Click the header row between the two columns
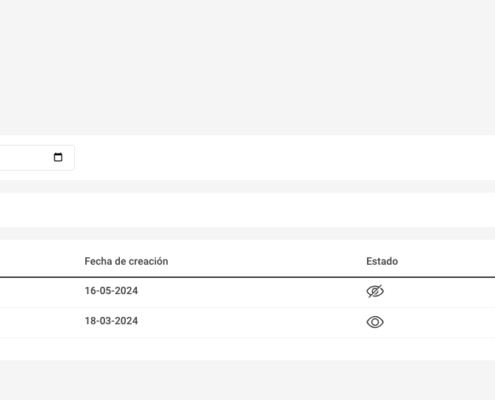This screenshot has width=495, height=400. click(267, 261)
